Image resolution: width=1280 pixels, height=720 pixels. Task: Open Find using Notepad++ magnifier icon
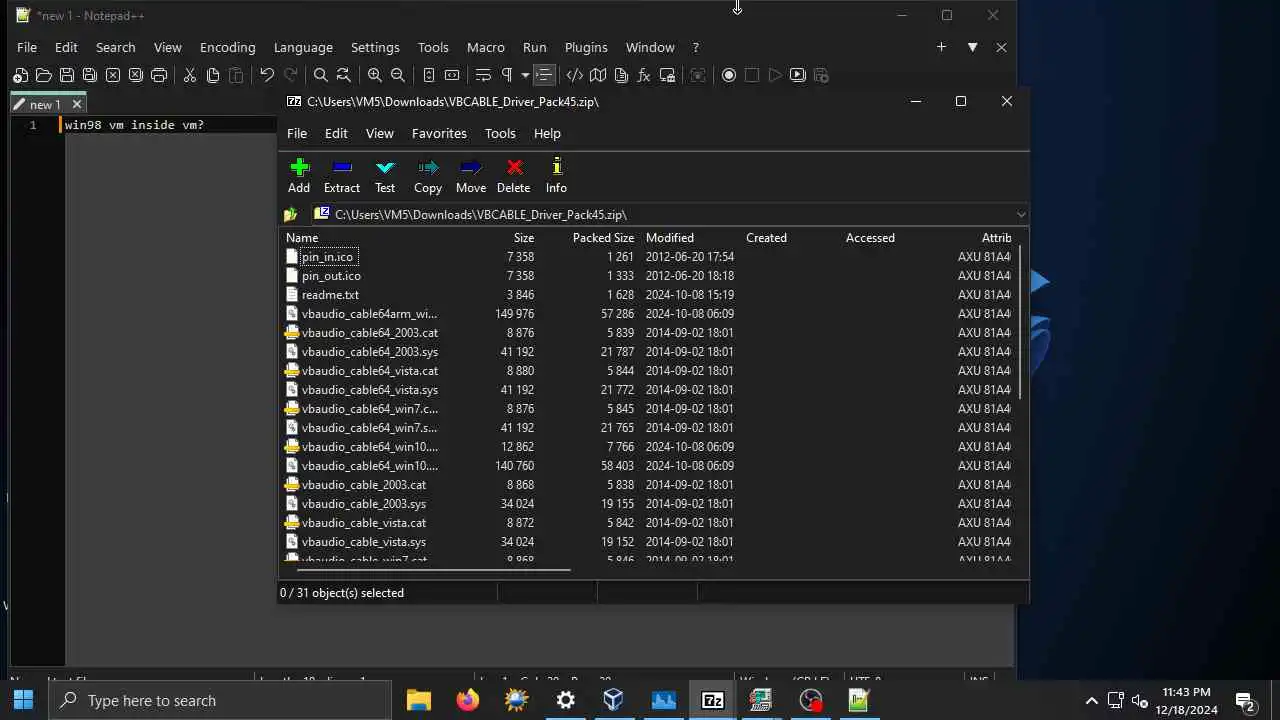[320, 75]
